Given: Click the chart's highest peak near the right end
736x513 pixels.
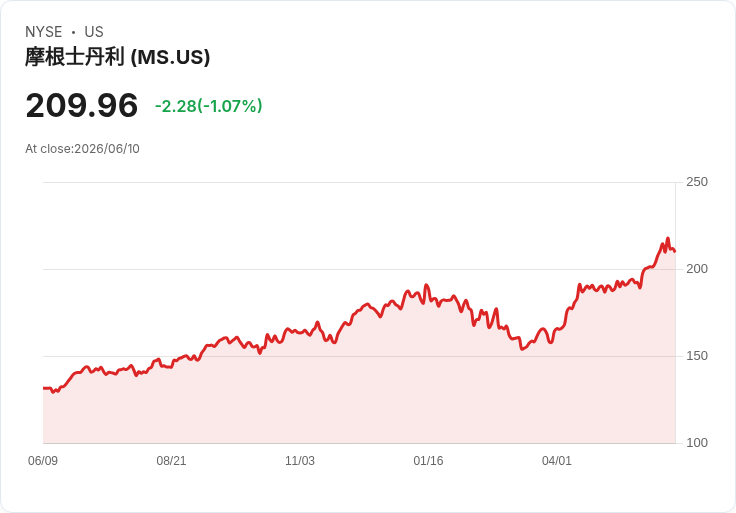Looking at the screenshot, I should click(x=668, y=238).
